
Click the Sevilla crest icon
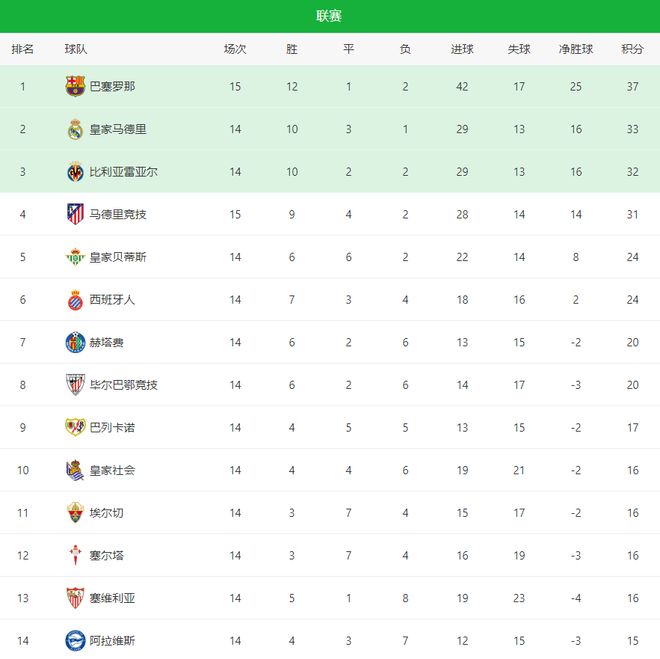[75, 598]
